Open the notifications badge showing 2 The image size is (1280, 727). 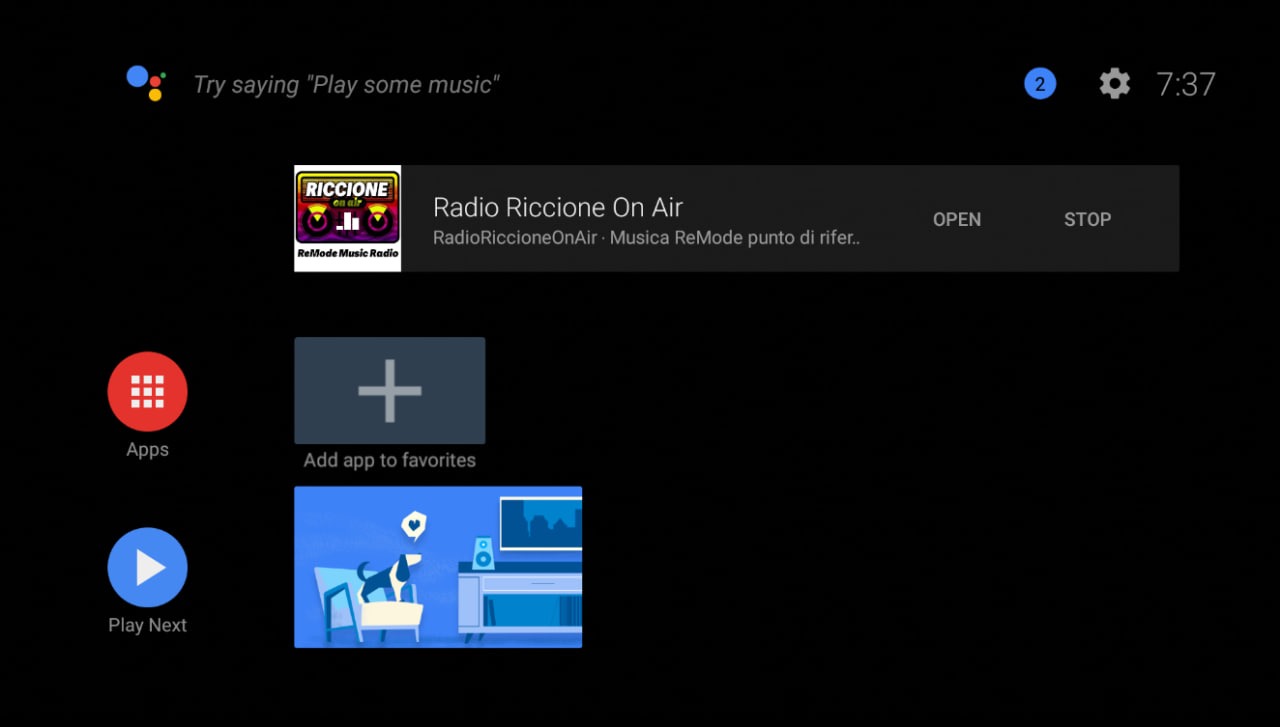pos(1040,84)
